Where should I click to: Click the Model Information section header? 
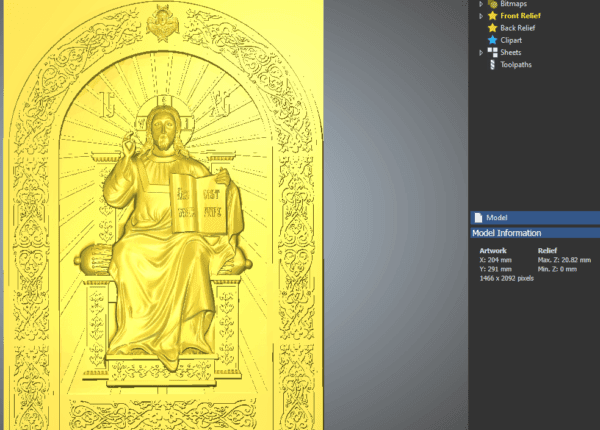[535, 233]
